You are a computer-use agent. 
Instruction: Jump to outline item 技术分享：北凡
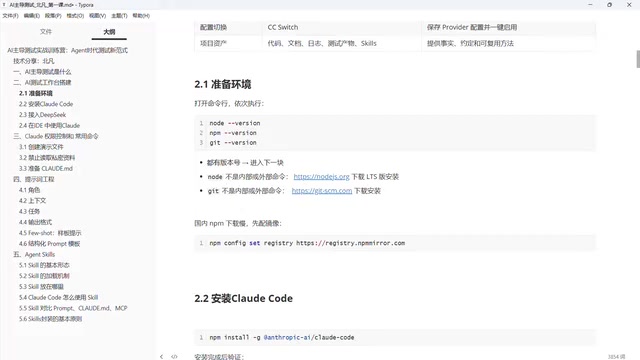[x=33, y=61]
